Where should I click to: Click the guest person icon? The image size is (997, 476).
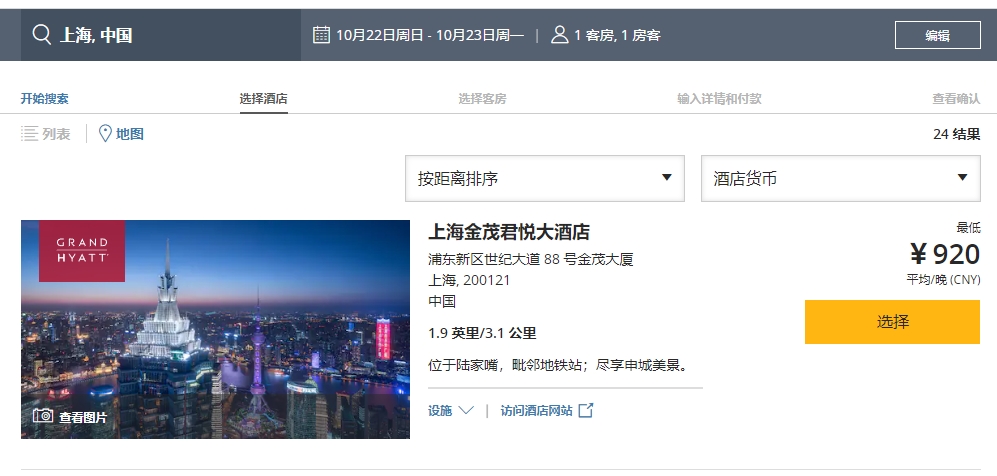[x=560, y=34]
